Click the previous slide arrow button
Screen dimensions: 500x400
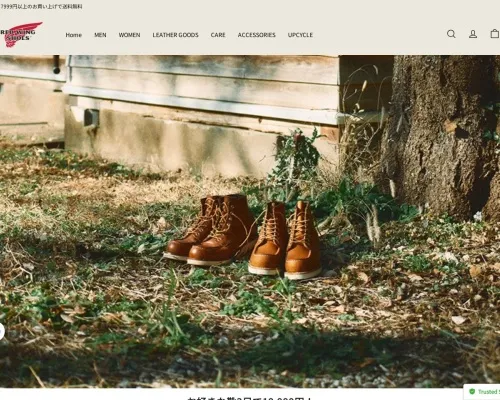tap(2, 332)
